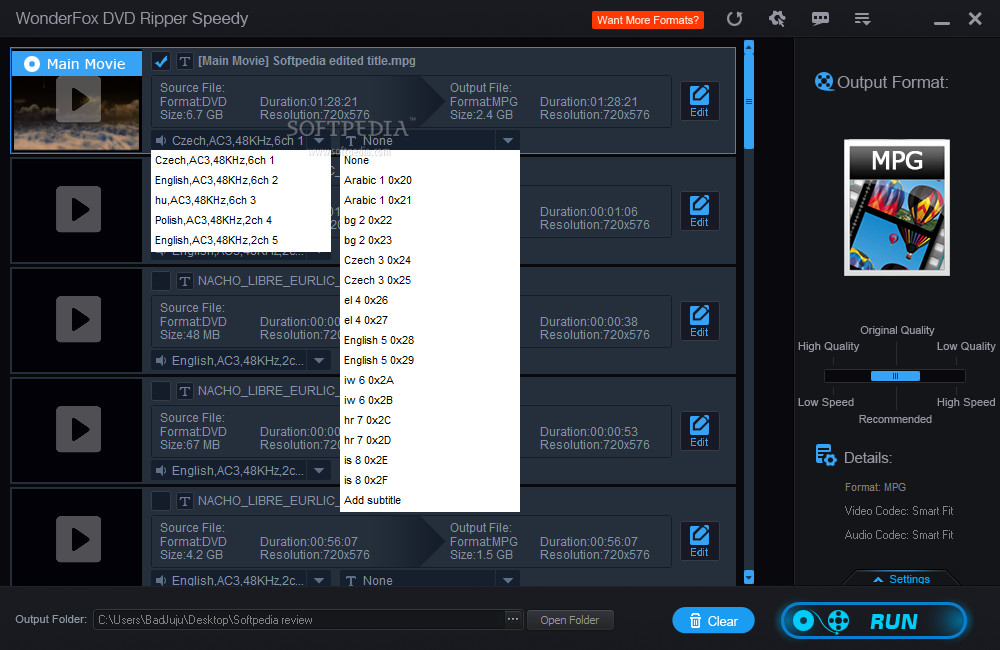Click the title list scrollbar thumb
The width and height of the screenshot is (1000, 650).
tap(749, 100)
